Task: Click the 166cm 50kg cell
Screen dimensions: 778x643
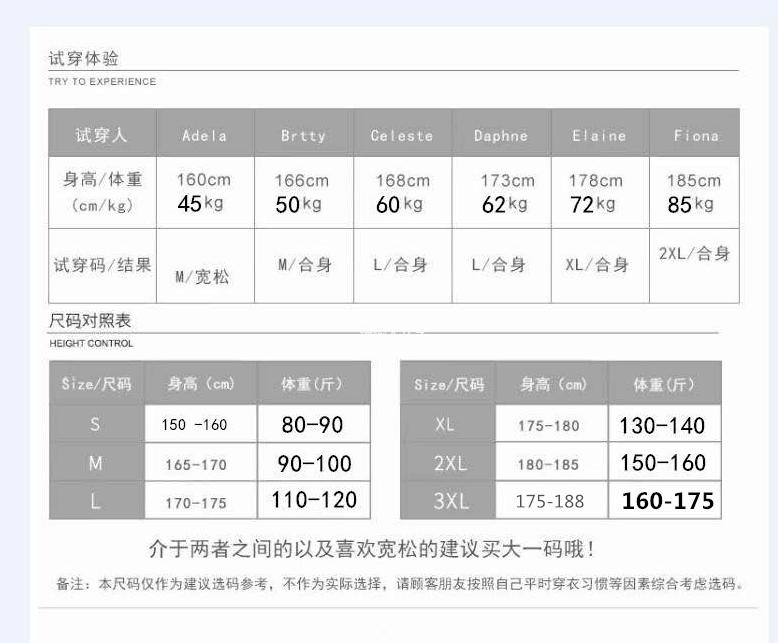Action: click(304, 193)
